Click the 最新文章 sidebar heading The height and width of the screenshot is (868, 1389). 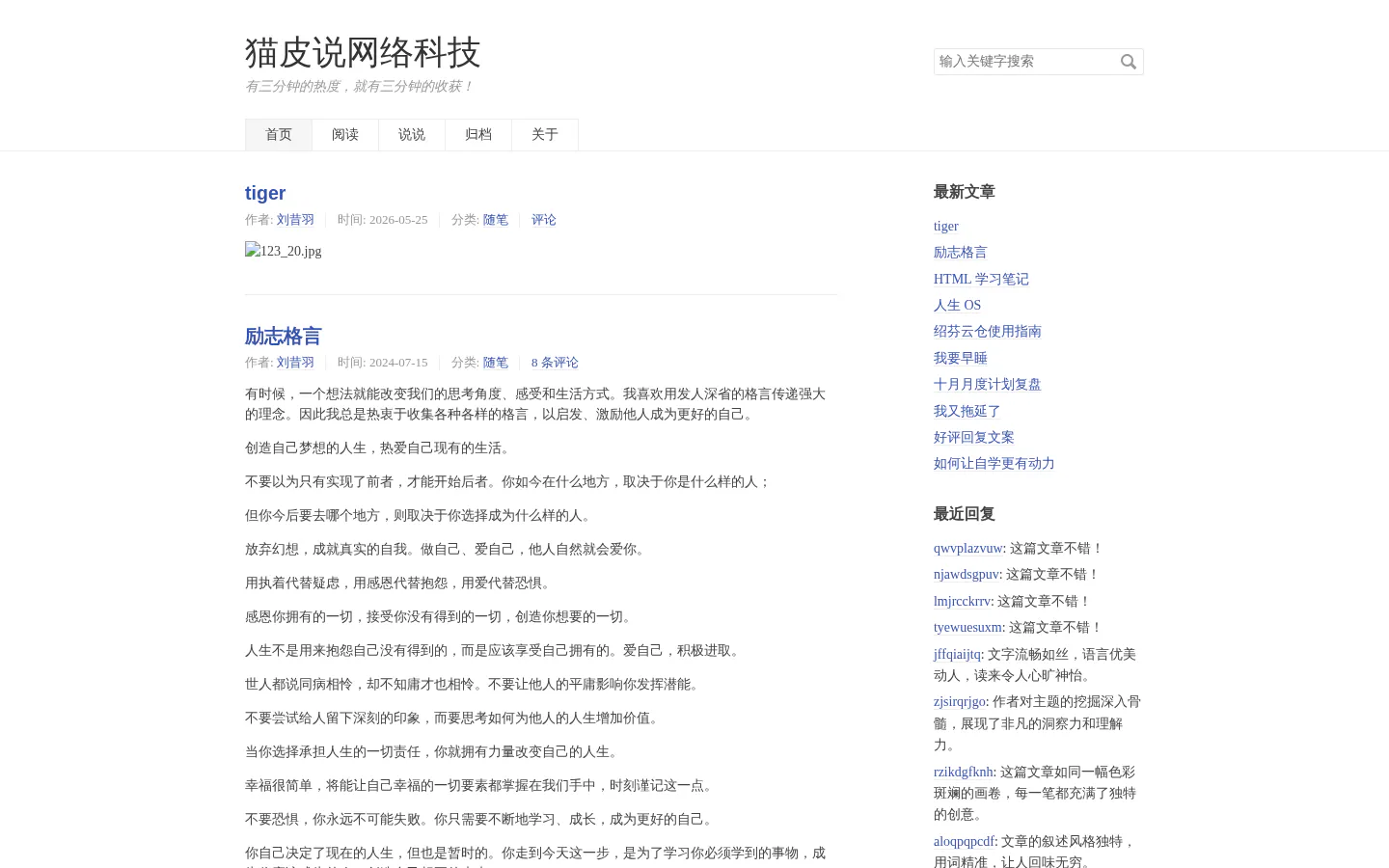point(965,192)
